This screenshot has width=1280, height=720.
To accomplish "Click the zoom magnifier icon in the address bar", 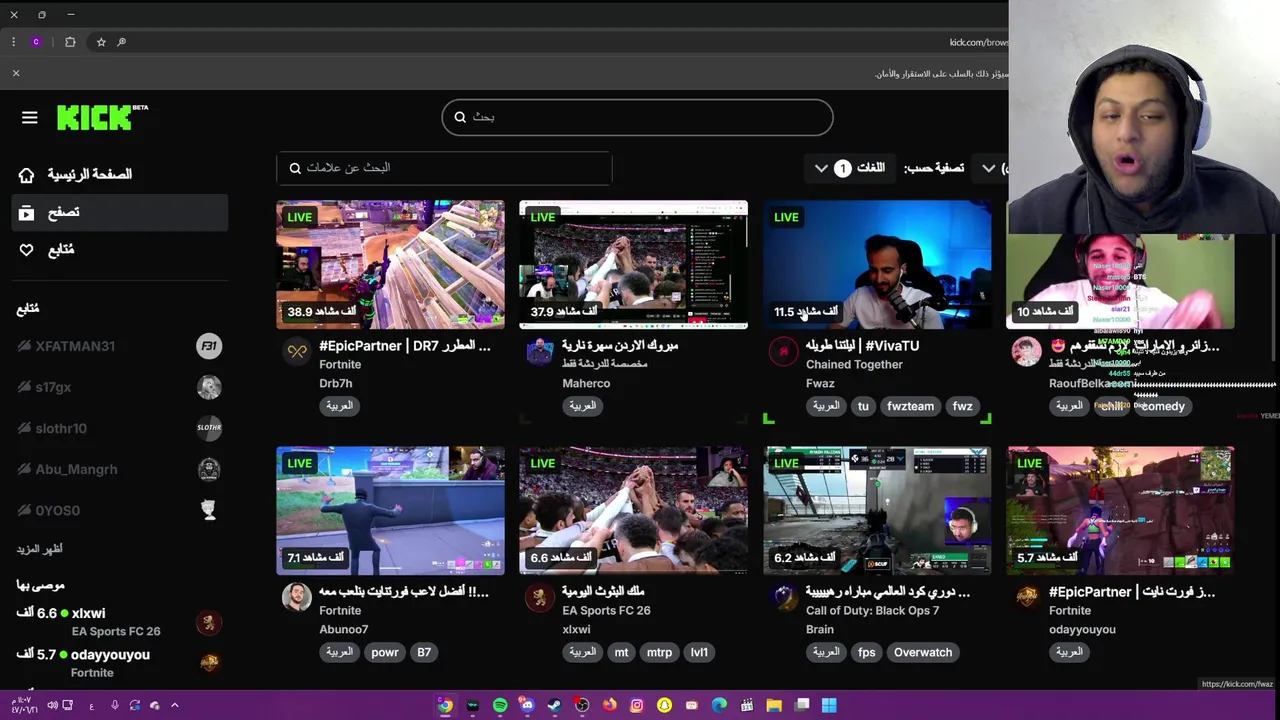I will click(122, 42).
